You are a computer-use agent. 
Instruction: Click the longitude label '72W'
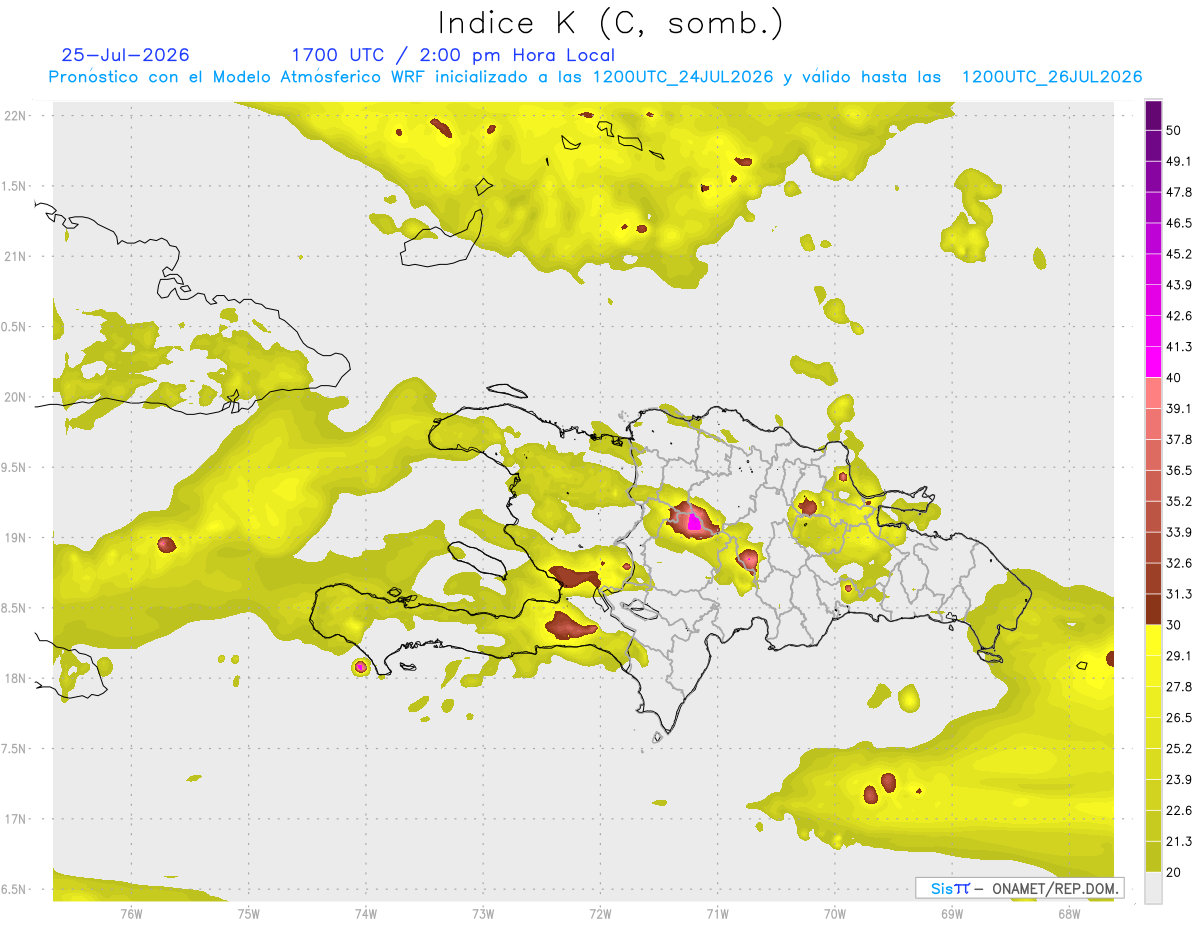pos(600,914)
